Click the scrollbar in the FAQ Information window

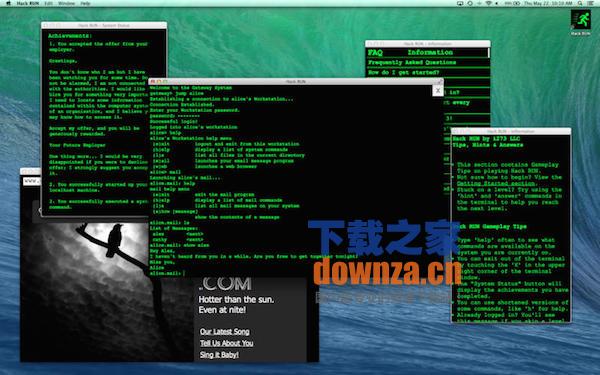tap(489, 52)
